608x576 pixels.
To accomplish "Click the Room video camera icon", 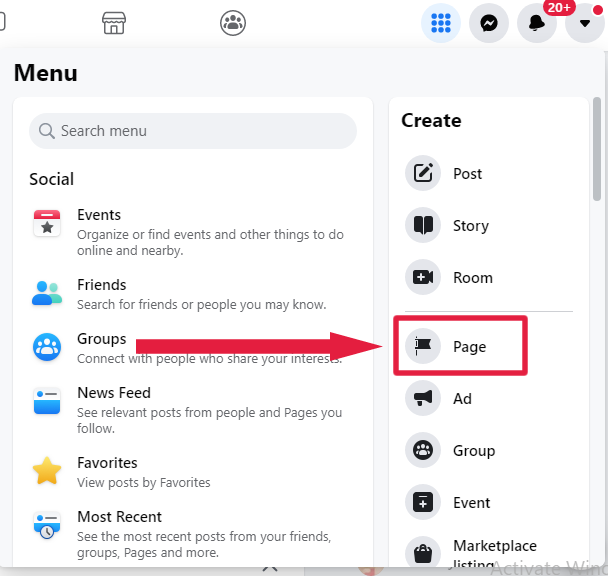I will (423, 277).
